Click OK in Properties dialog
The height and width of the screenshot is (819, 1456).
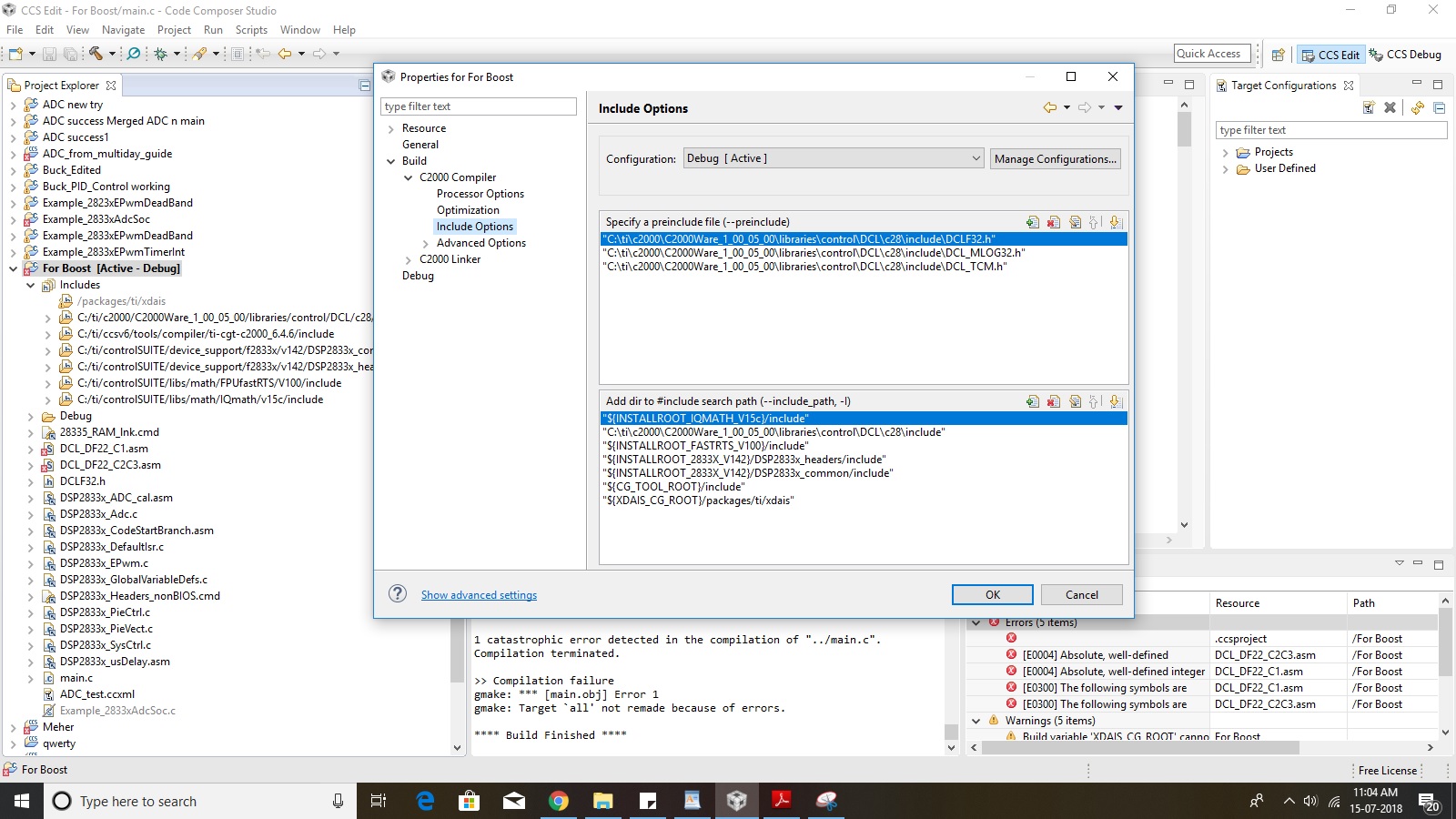coord(992,594)
